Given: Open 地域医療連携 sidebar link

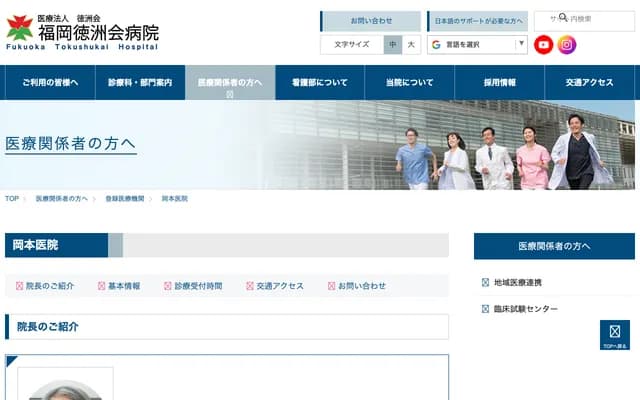Looking at the screenshot, I should pos(518,282).
